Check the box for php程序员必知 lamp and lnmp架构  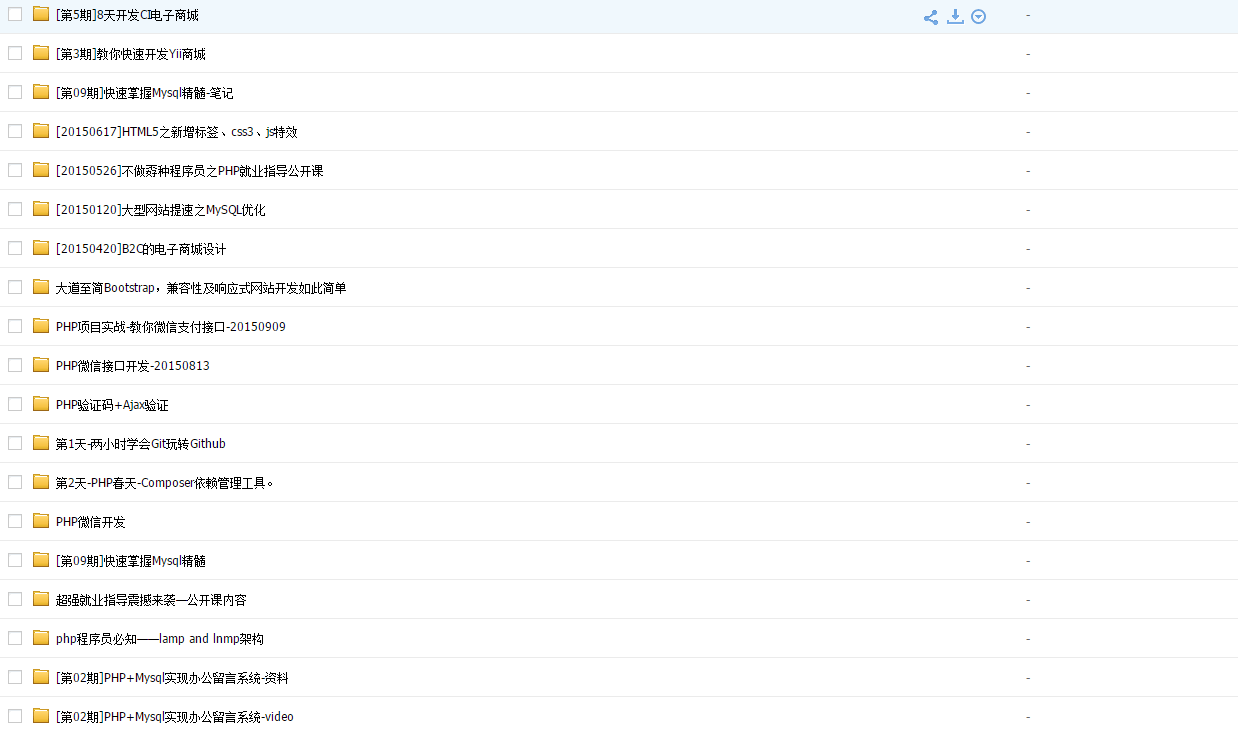15,638
